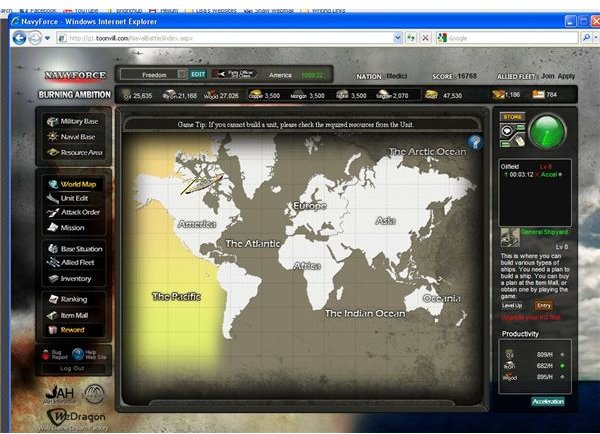Click the browser Refresh icon
The height and width of the screenshot is (434, 600).
click(411, 38)
